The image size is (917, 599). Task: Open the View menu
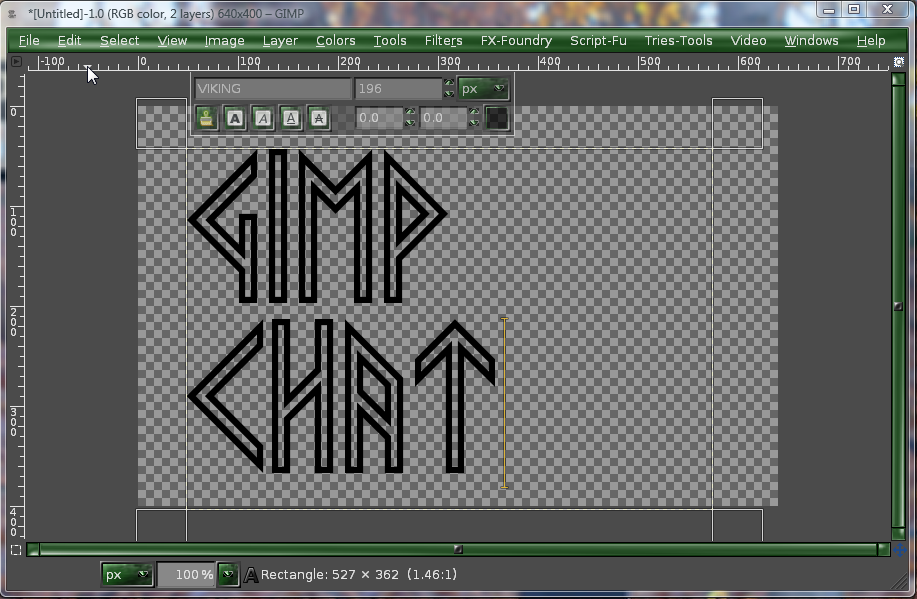[172, 40]
